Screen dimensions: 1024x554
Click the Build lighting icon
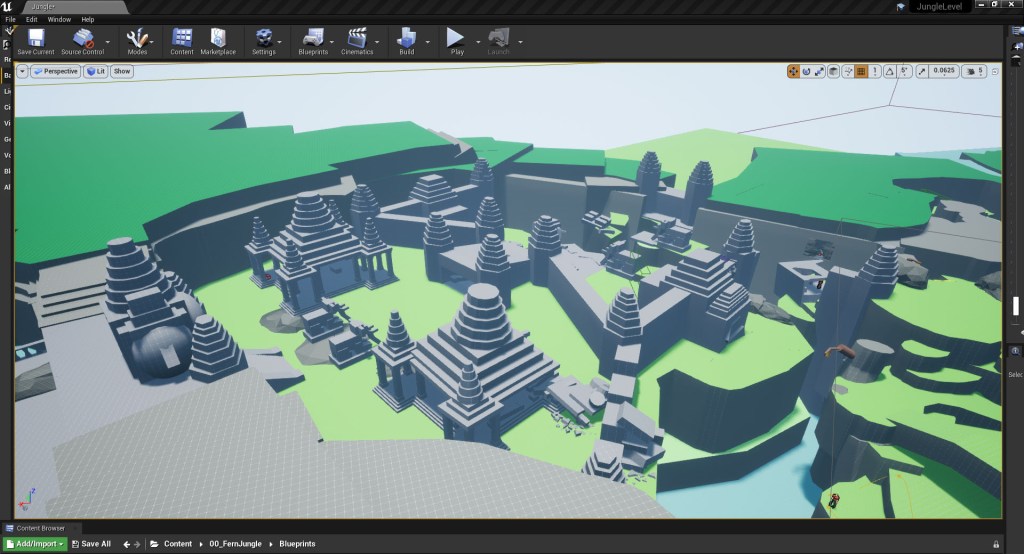[x=406, y=38]
